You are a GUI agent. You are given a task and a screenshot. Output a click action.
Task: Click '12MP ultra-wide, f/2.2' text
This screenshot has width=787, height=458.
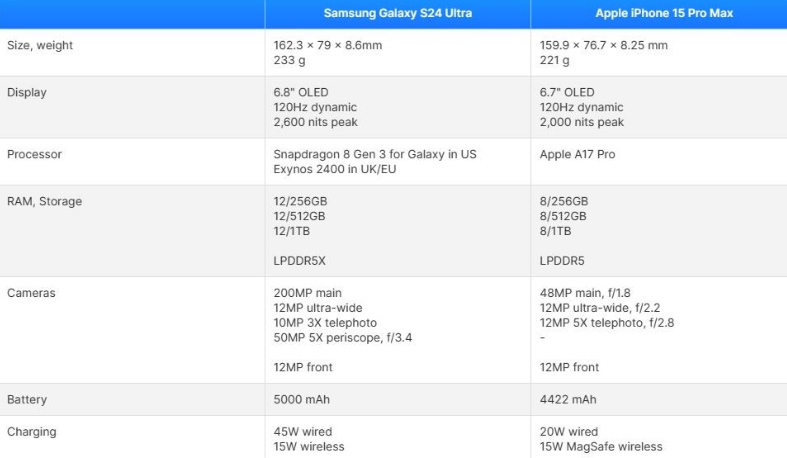(x=600, y=308)
